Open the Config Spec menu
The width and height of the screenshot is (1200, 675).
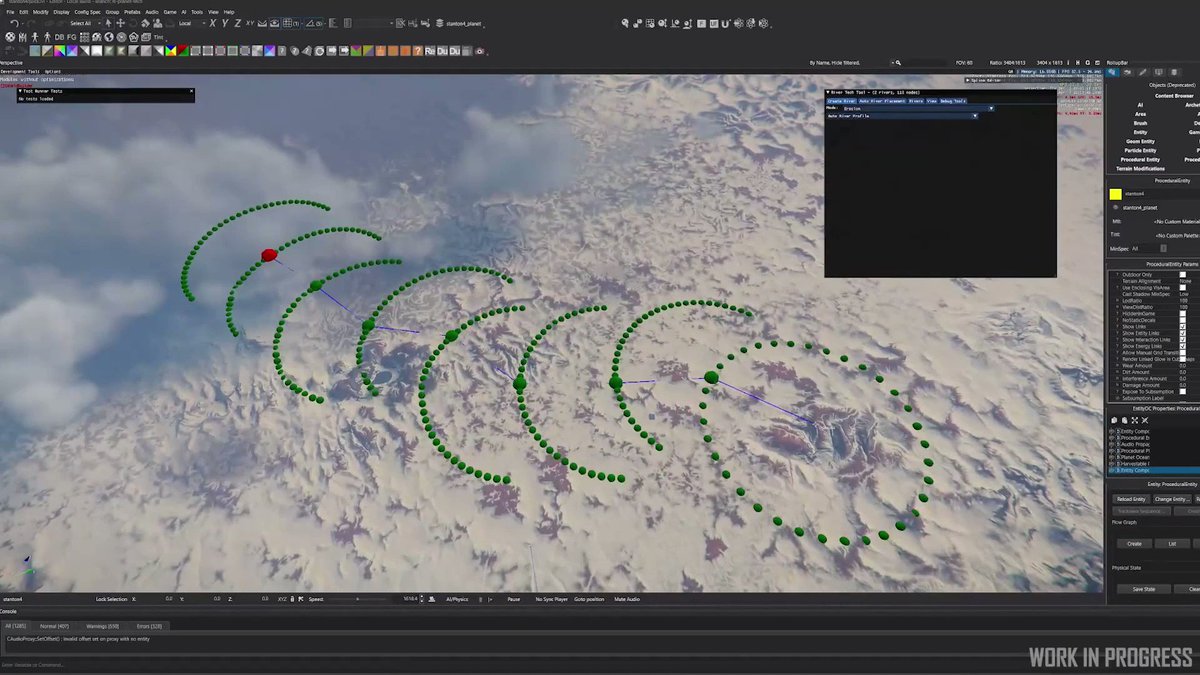[x=87, y=12]
